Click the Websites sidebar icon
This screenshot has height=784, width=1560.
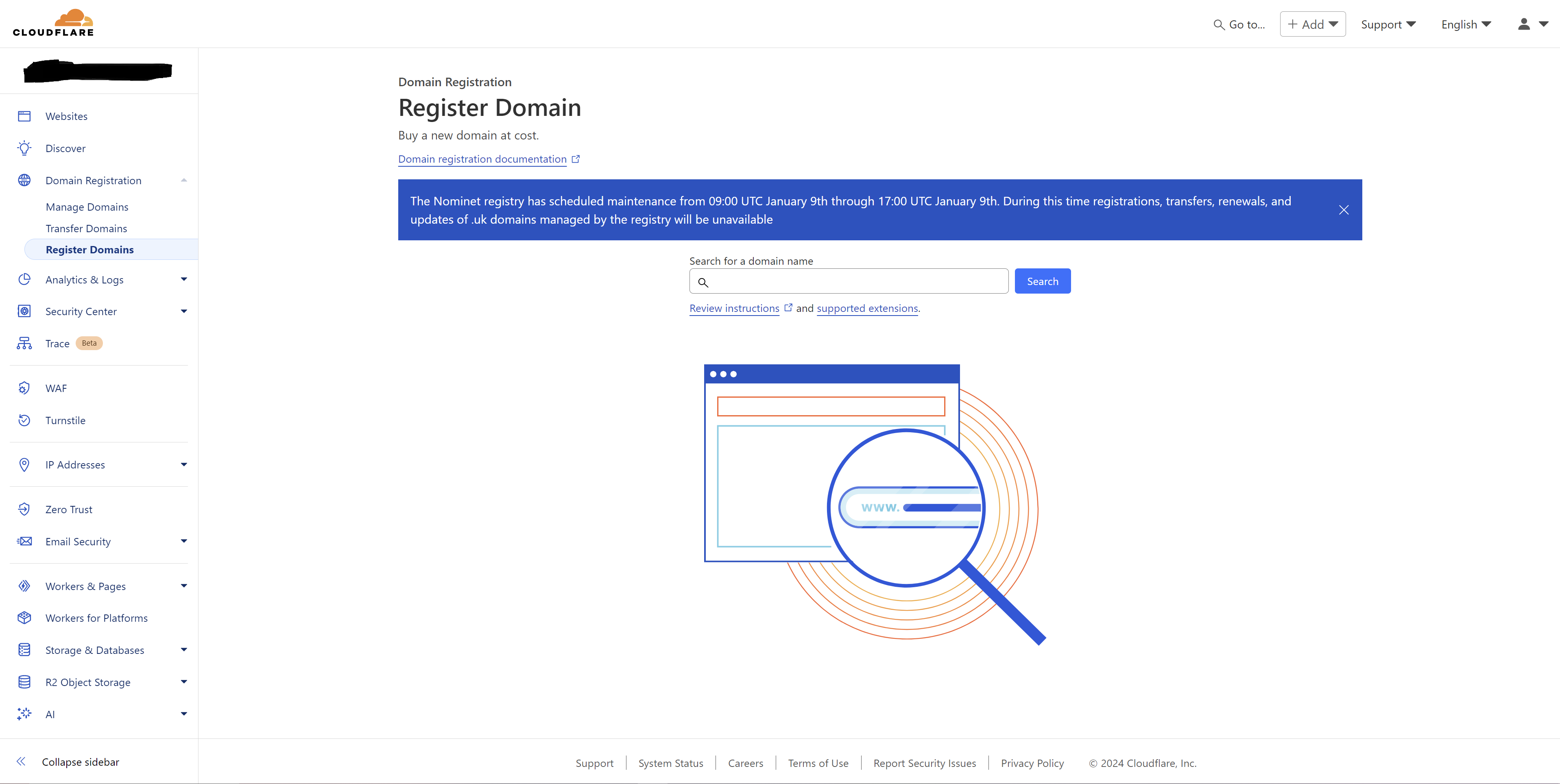point(24,116)
